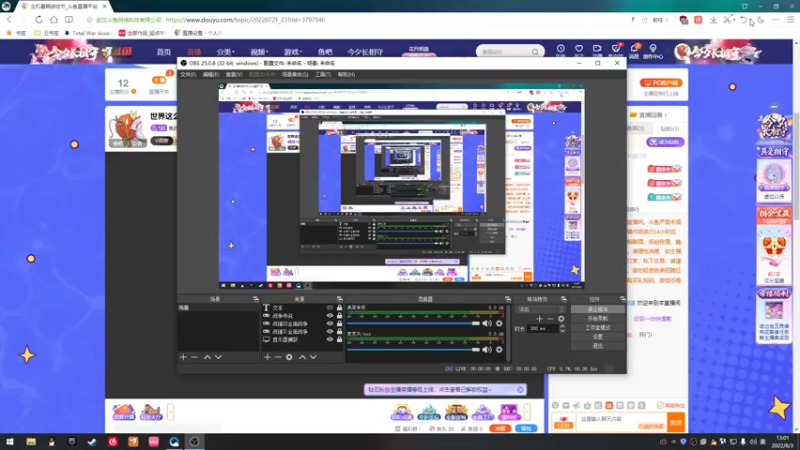Adjust the desktop audio volume slider
Image resolution: width=800 pixels, height=450 pixels.
(x=413, y=323)
